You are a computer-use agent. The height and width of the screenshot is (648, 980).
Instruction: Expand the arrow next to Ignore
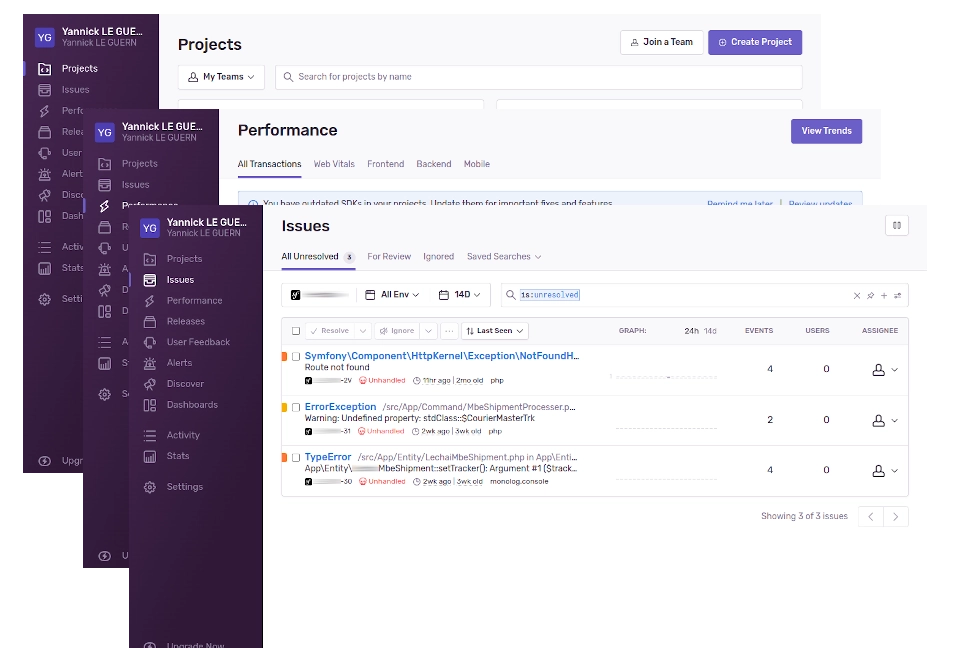pyautogui.click(x=428, y=331)
